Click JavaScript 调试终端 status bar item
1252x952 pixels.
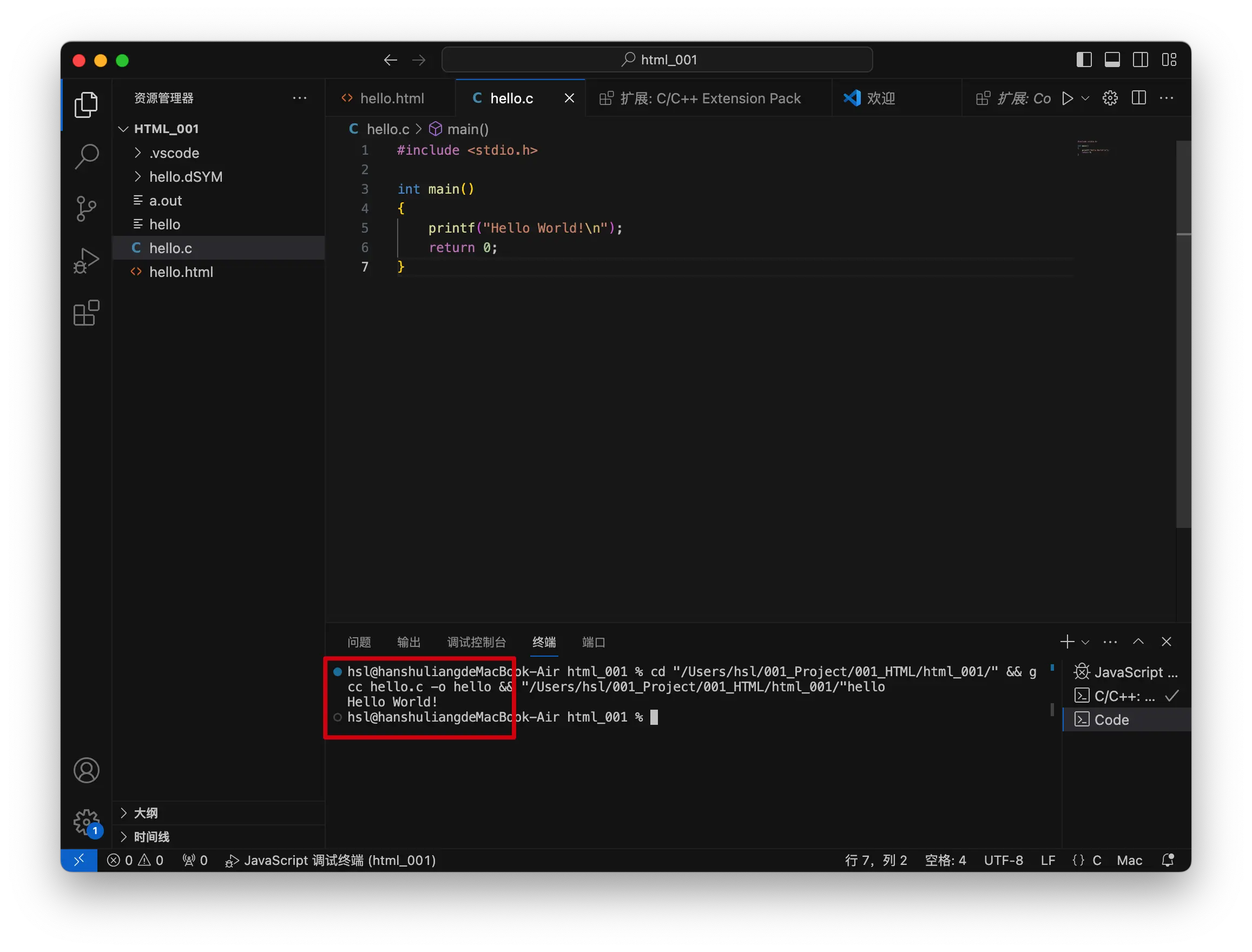coord(331,861)
